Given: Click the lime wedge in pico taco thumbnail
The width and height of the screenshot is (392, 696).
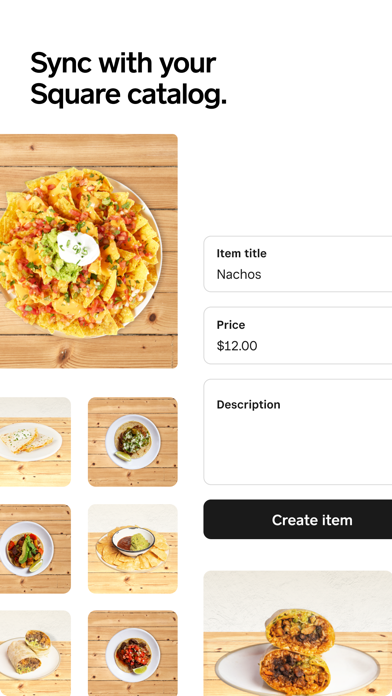Looking at the screenshot, I should pyautogui.click(x=140, y=670).
